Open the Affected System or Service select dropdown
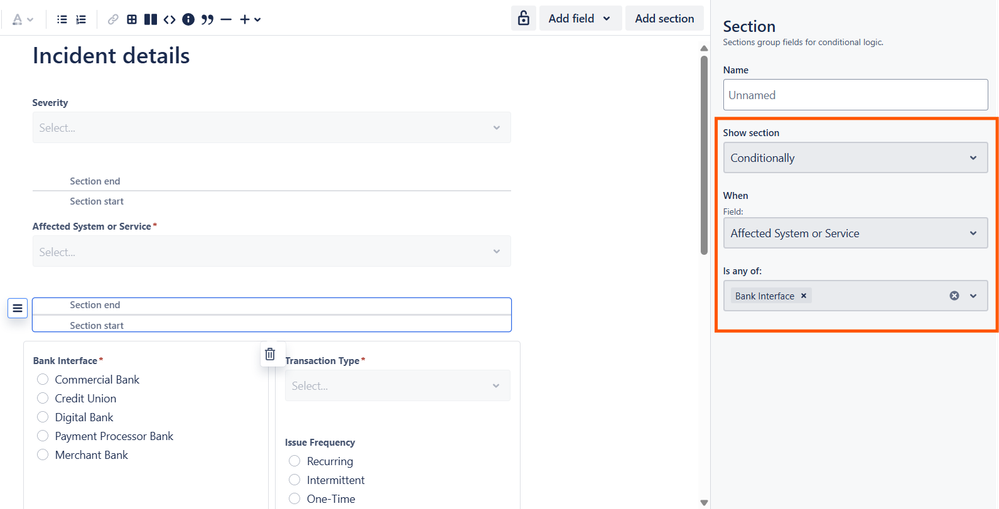 click(271, 252)
